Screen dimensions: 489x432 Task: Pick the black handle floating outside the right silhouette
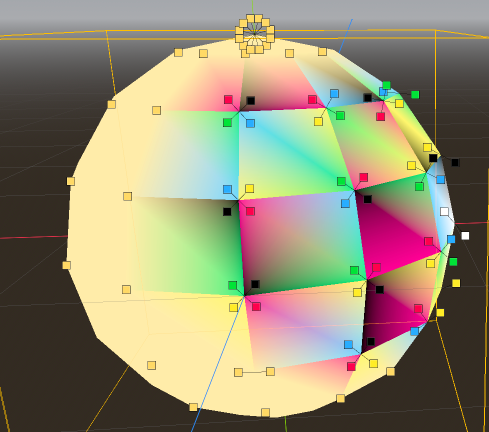coord(455,162)
